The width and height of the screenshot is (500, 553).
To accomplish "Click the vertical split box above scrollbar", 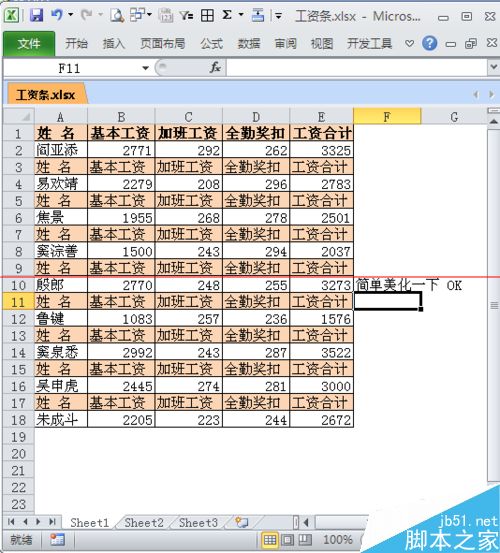I will 494,111.
